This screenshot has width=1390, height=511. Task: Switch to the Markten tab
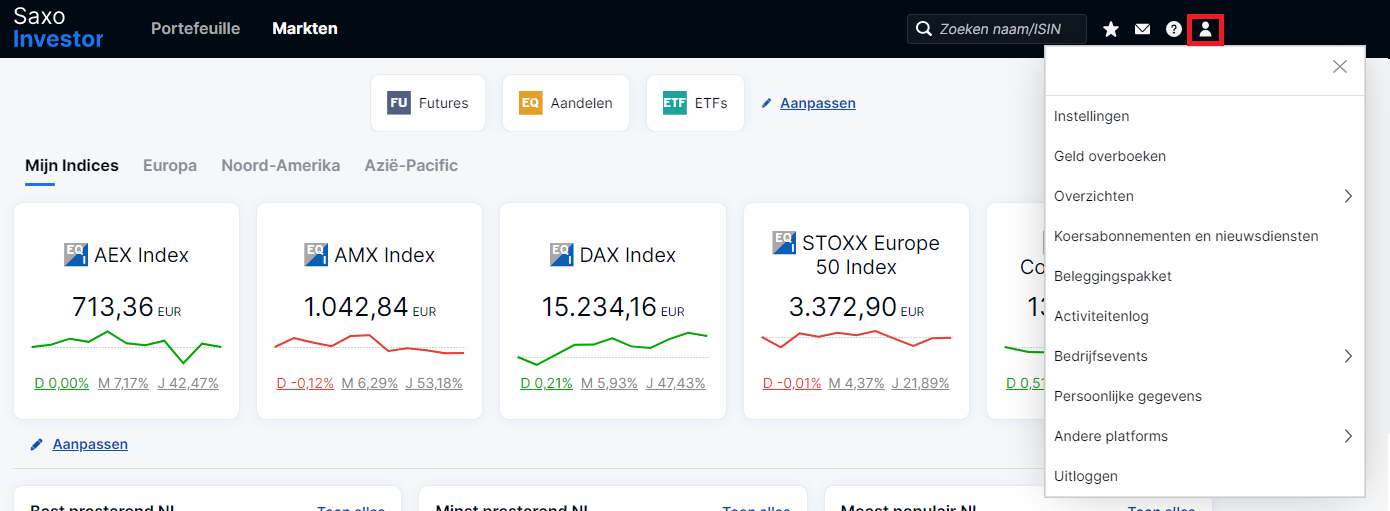click(x=305, y=28)
